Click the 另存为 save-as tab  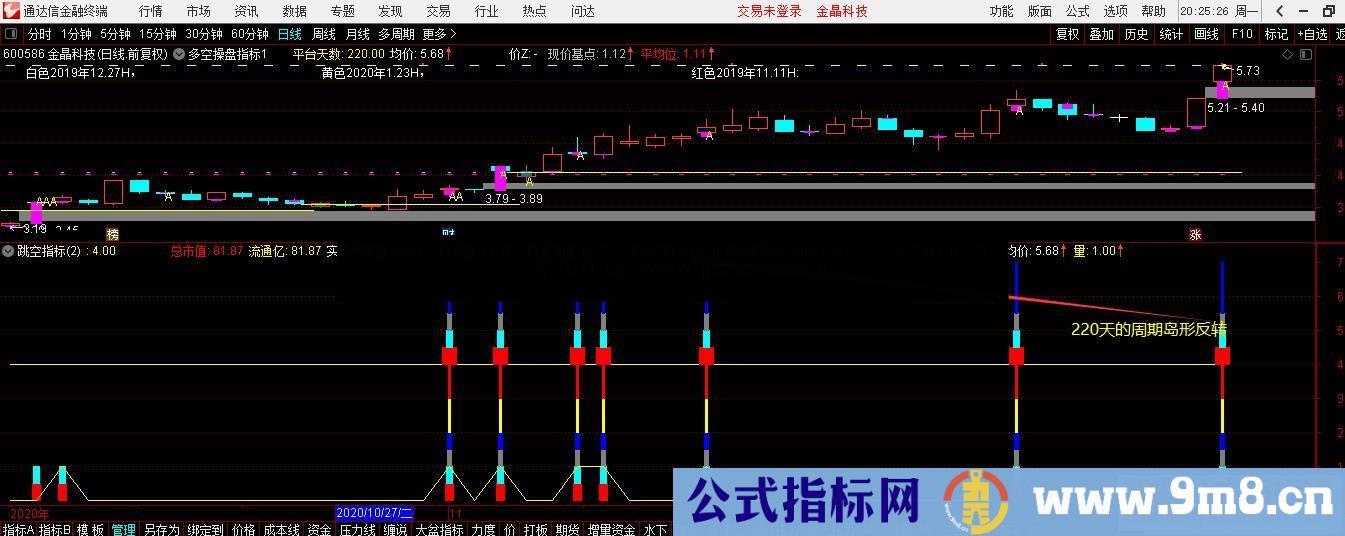pyautogui.click(x=162, y=529)
